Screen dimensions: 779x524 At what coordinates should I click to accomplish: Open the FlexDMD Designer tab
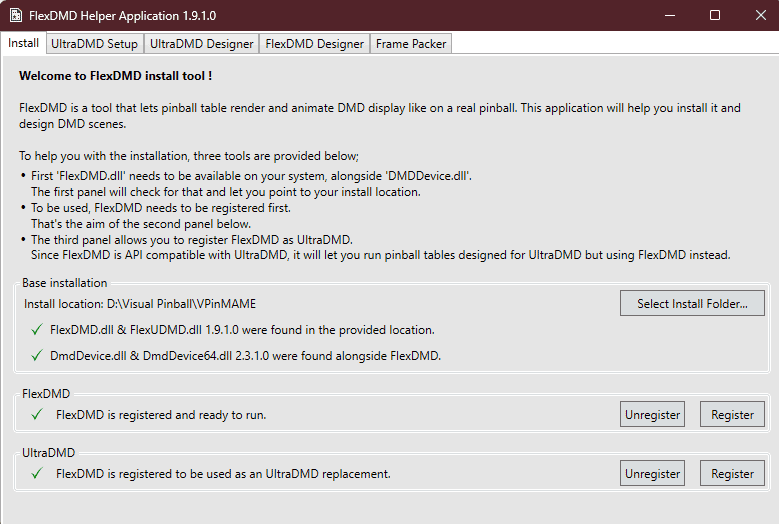(x=314, y=44)
